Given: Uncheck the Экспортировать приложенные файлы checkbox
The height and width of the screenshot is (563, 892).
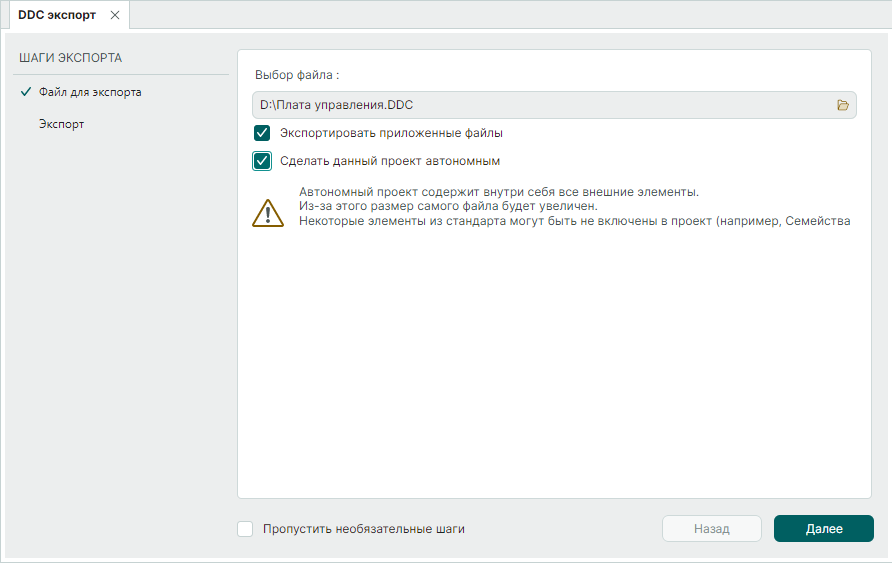Looking at the screenshot, I should point(262,132).
